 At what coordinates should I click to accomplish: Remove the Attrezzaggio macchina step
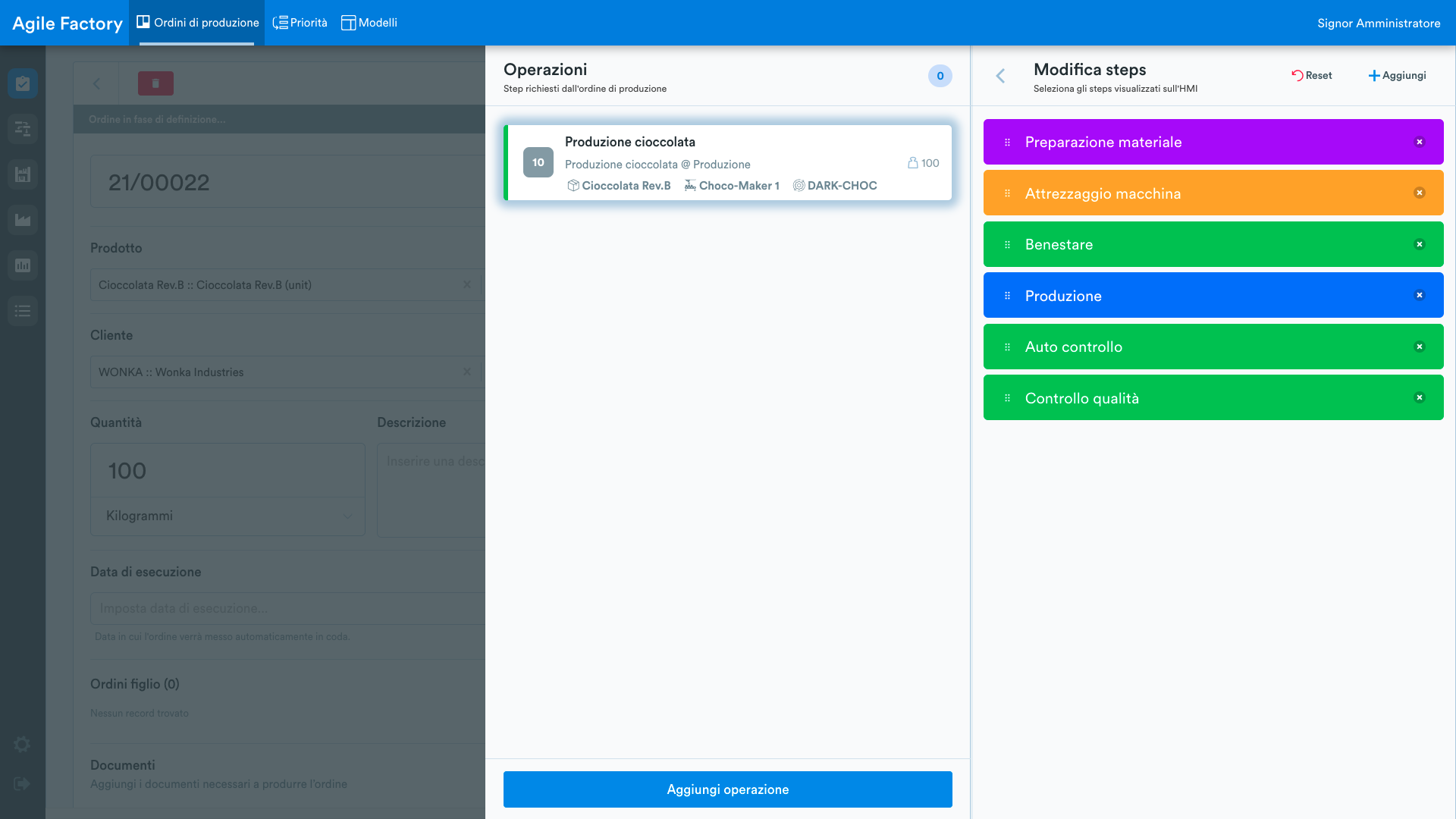point(1420,193)
